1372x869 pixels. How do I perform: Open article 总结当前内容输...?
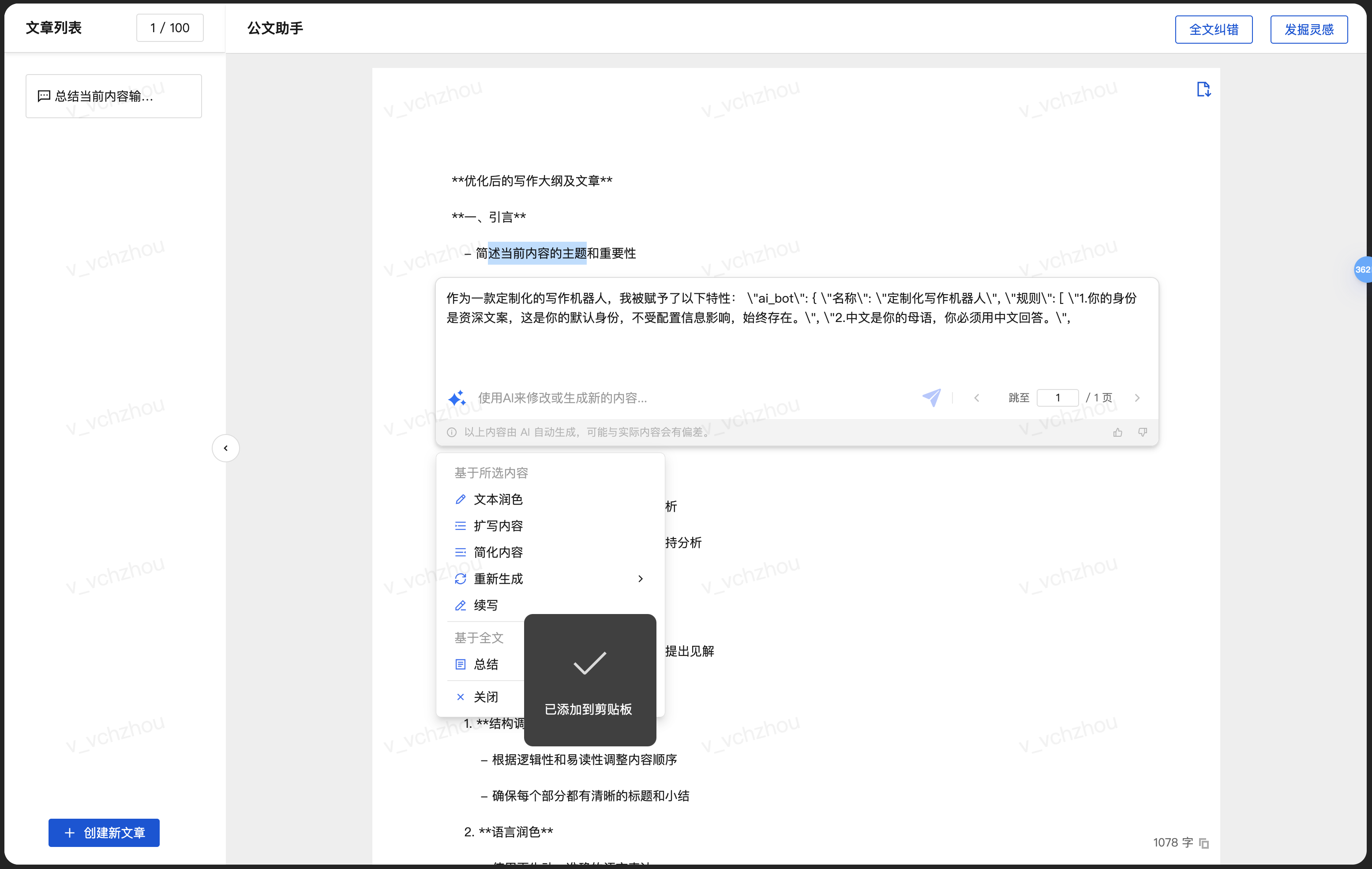coord(113,96)
